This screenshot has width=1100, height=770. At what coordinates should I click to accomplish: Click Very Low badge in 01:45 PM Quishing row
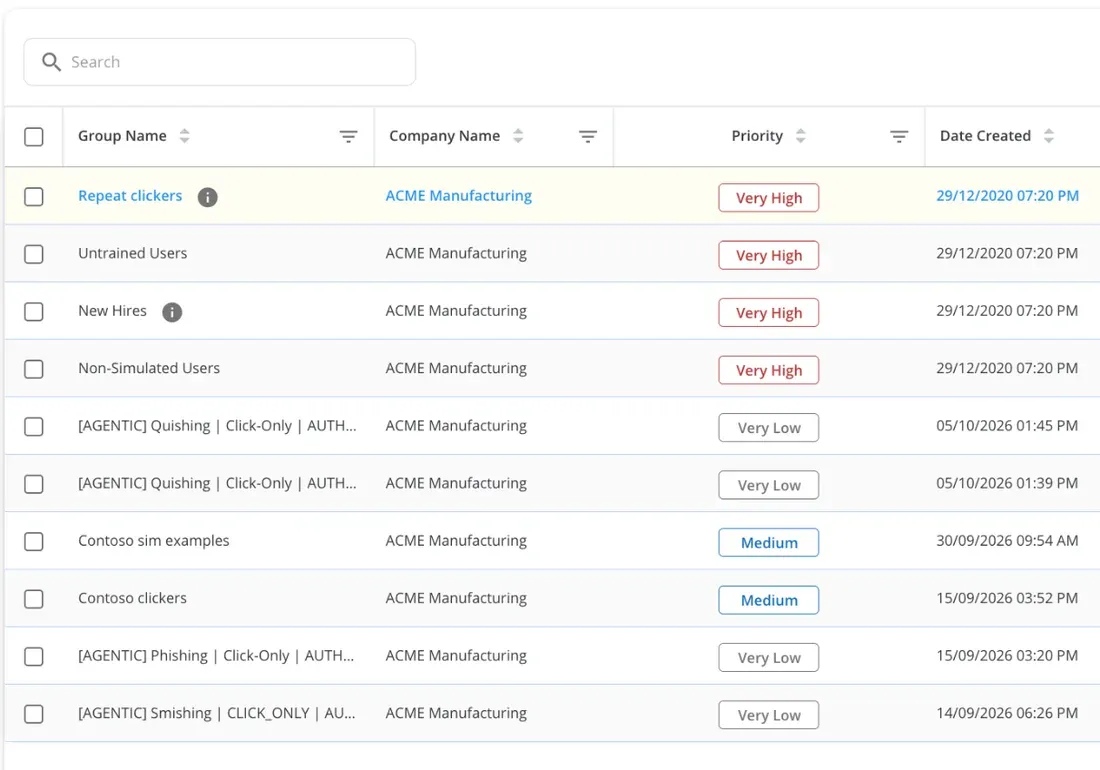(x=768, y=428)
